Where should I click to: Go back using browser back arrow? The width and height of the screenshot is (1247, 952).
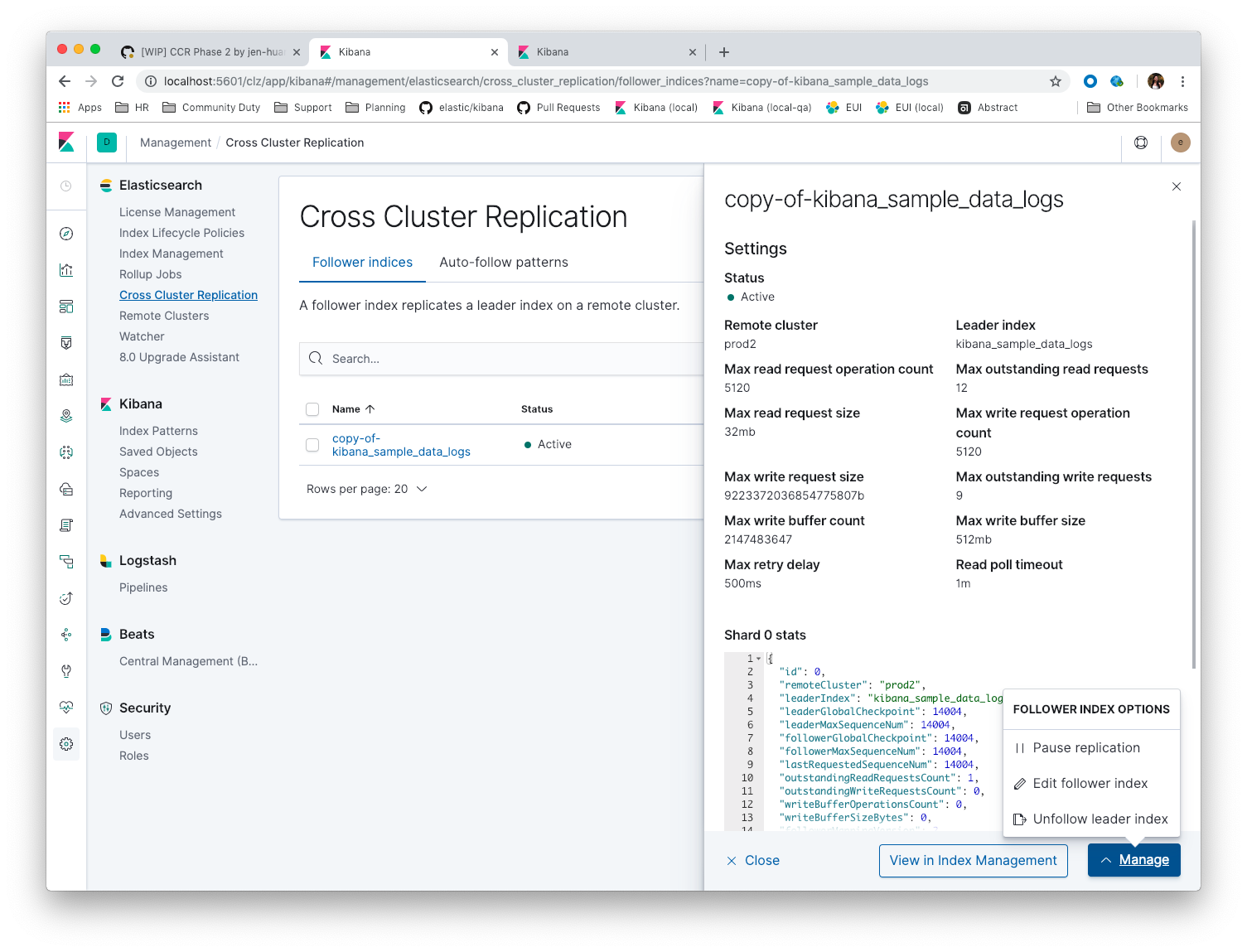(x=65, y=81)
